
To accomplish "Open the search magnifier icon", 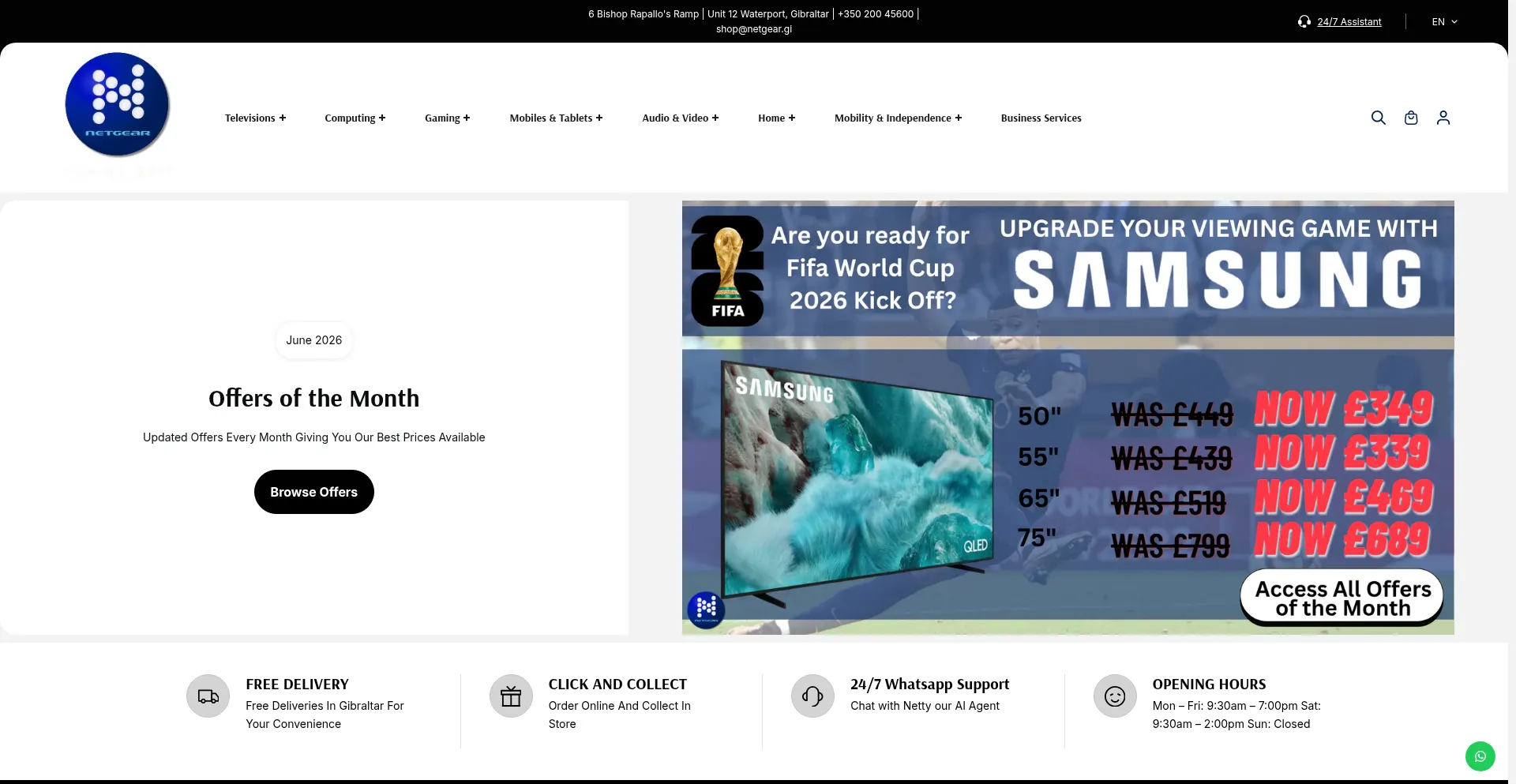I will pos(1378,118).
